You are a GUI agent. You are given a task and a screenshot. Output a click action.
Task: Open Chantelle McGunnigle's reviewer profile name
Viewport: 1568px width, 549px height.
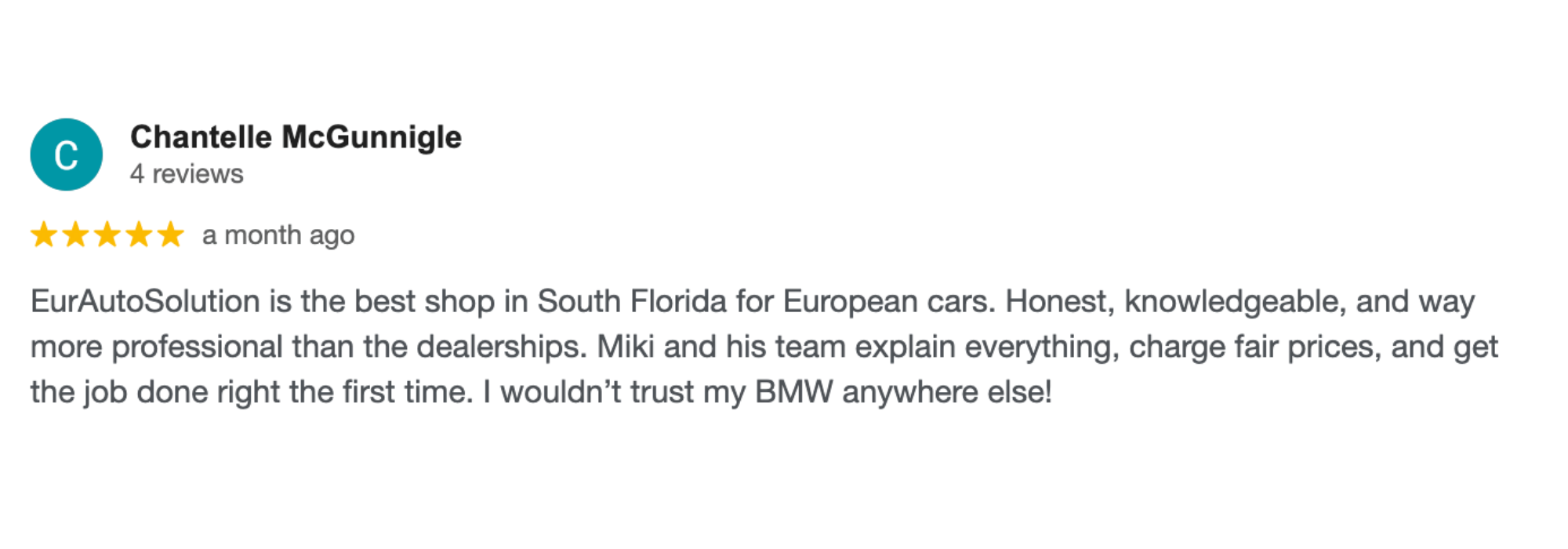pos(296,137)
